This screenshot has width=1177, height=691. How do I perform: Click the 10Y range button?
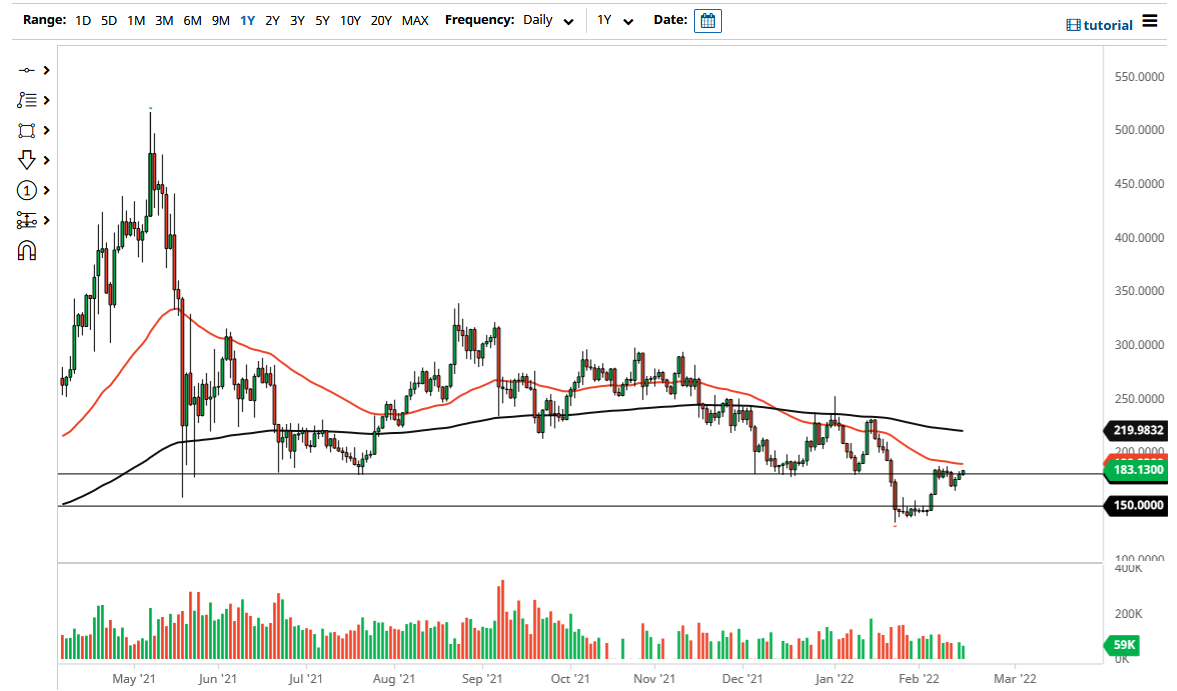[x=350, y=20]
